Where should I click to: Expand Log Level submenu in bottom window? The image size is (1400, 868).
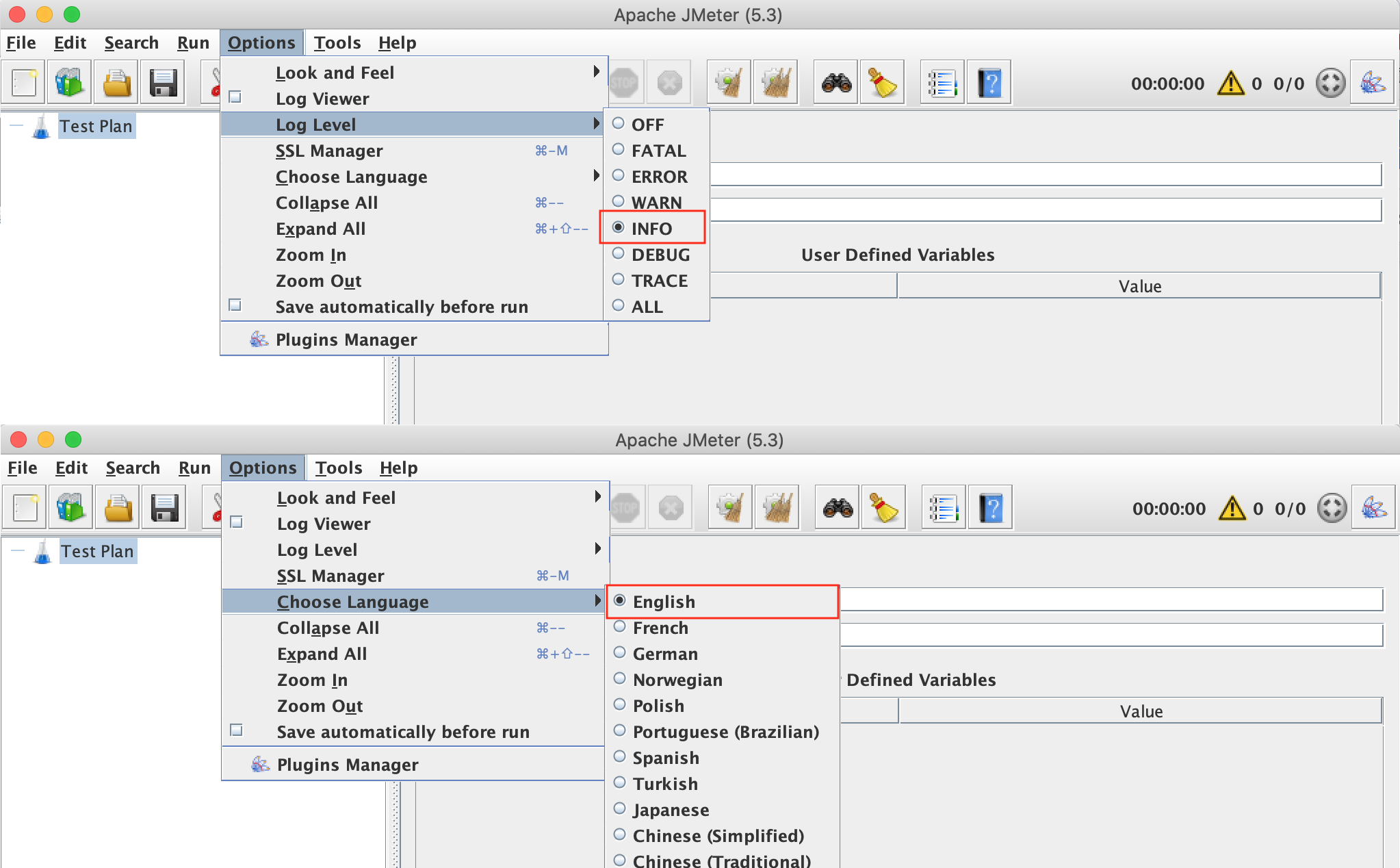point(415,550)
